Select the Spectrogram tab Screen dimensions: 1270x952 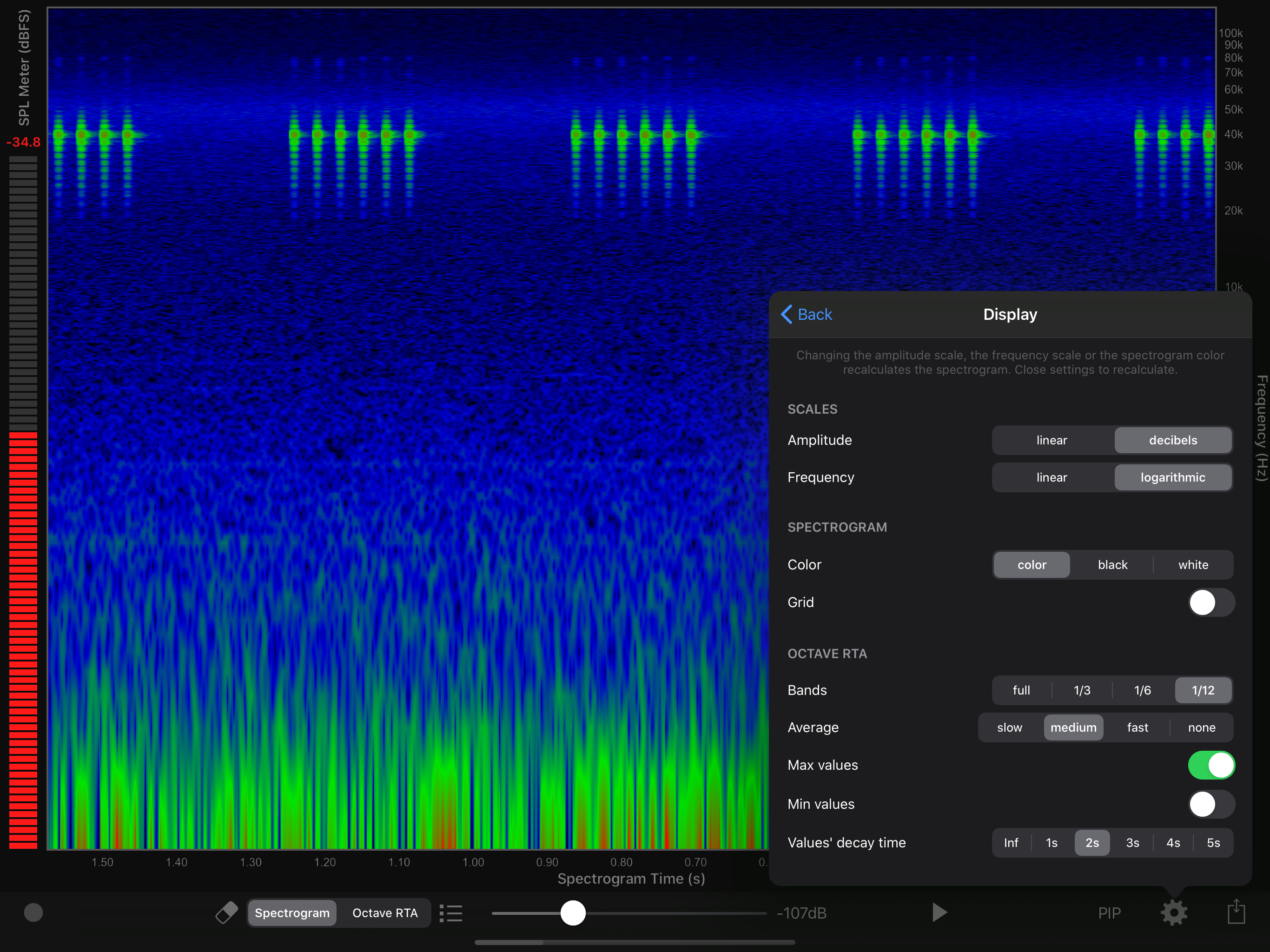point(291,913)
